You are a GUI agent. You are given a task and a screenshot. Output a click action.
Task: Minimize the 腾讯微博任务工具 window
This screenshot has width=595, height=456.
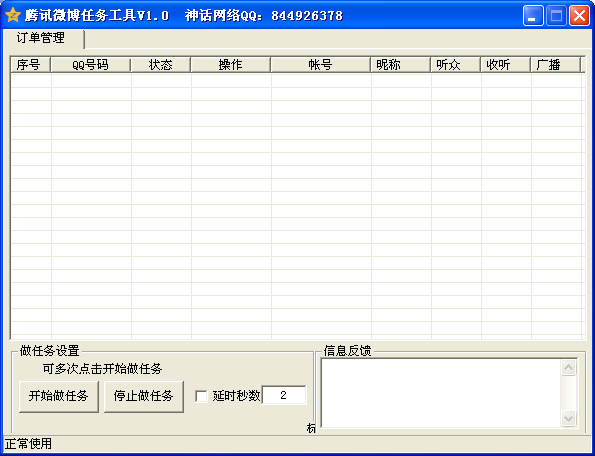[532, 16]
